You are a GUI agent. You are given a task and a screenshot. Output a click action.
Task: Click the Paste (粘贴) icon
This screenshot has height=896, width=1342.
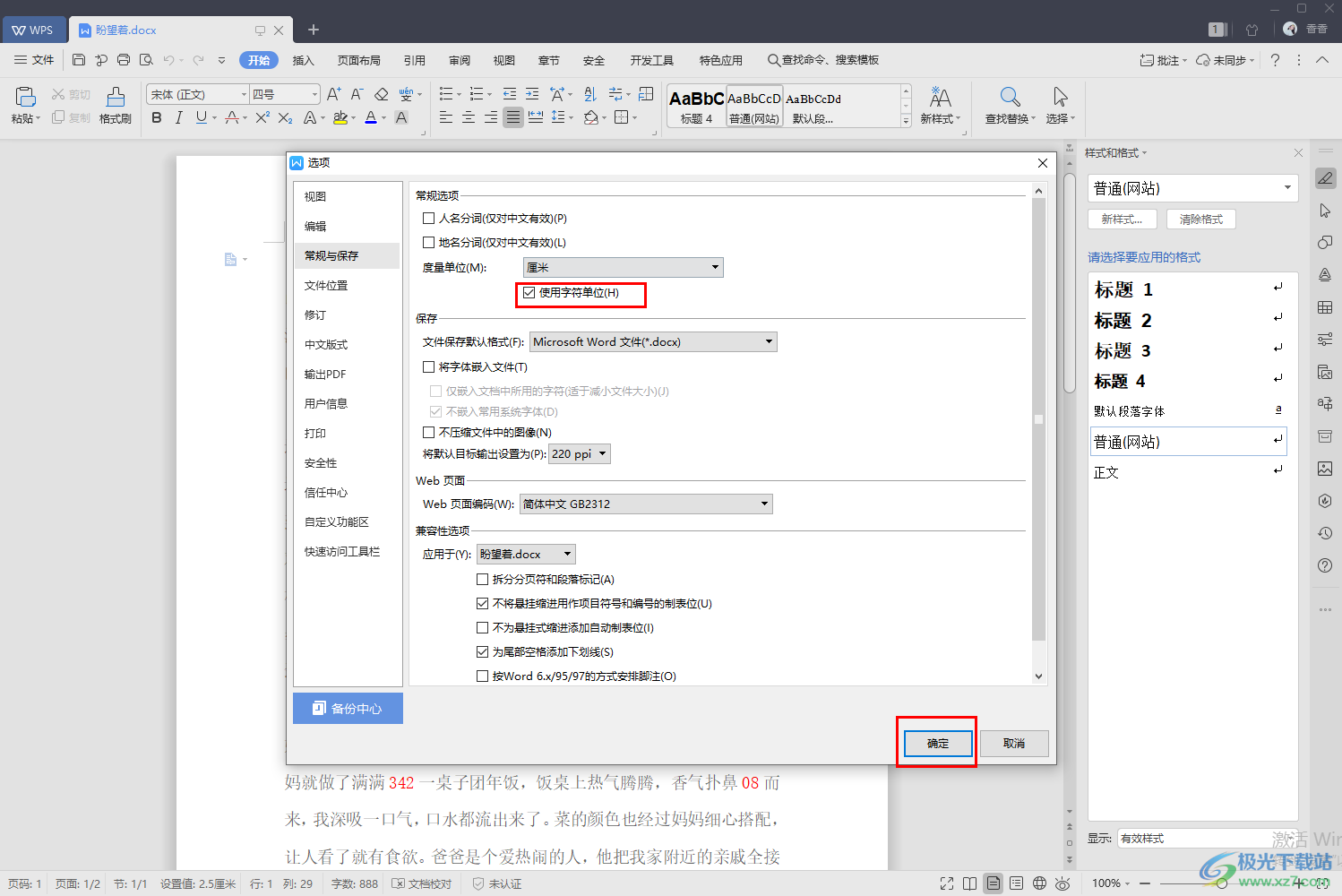(x=25, y=106)
